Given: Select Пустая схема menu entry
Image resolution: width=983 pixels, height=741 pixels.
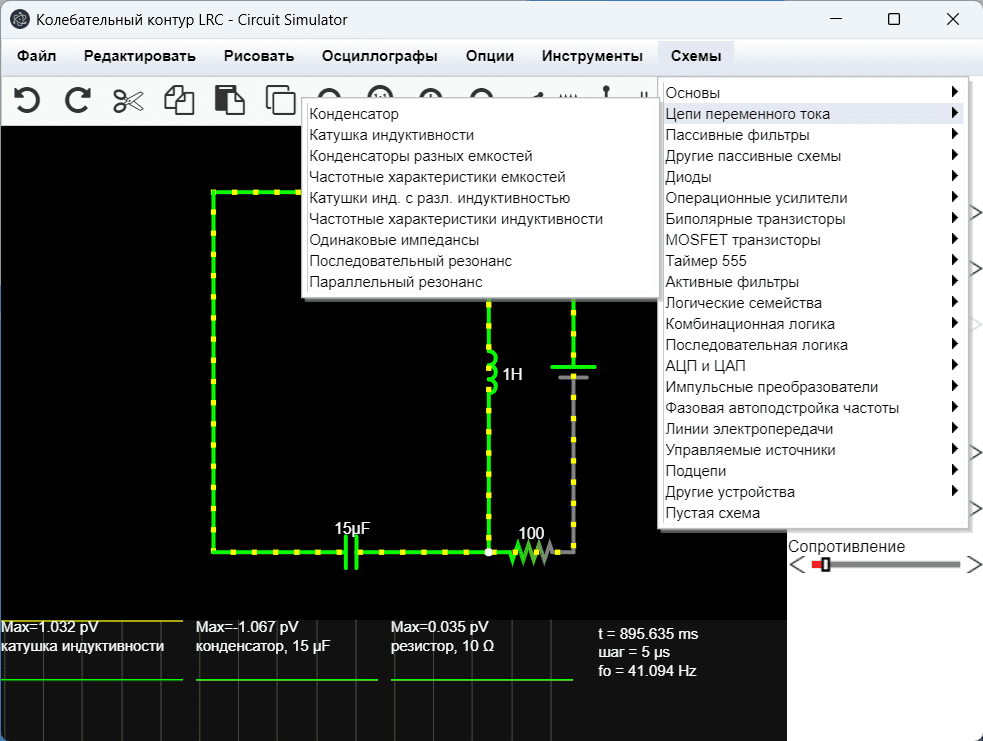Looking at the screenshot, I should [712, 513].
